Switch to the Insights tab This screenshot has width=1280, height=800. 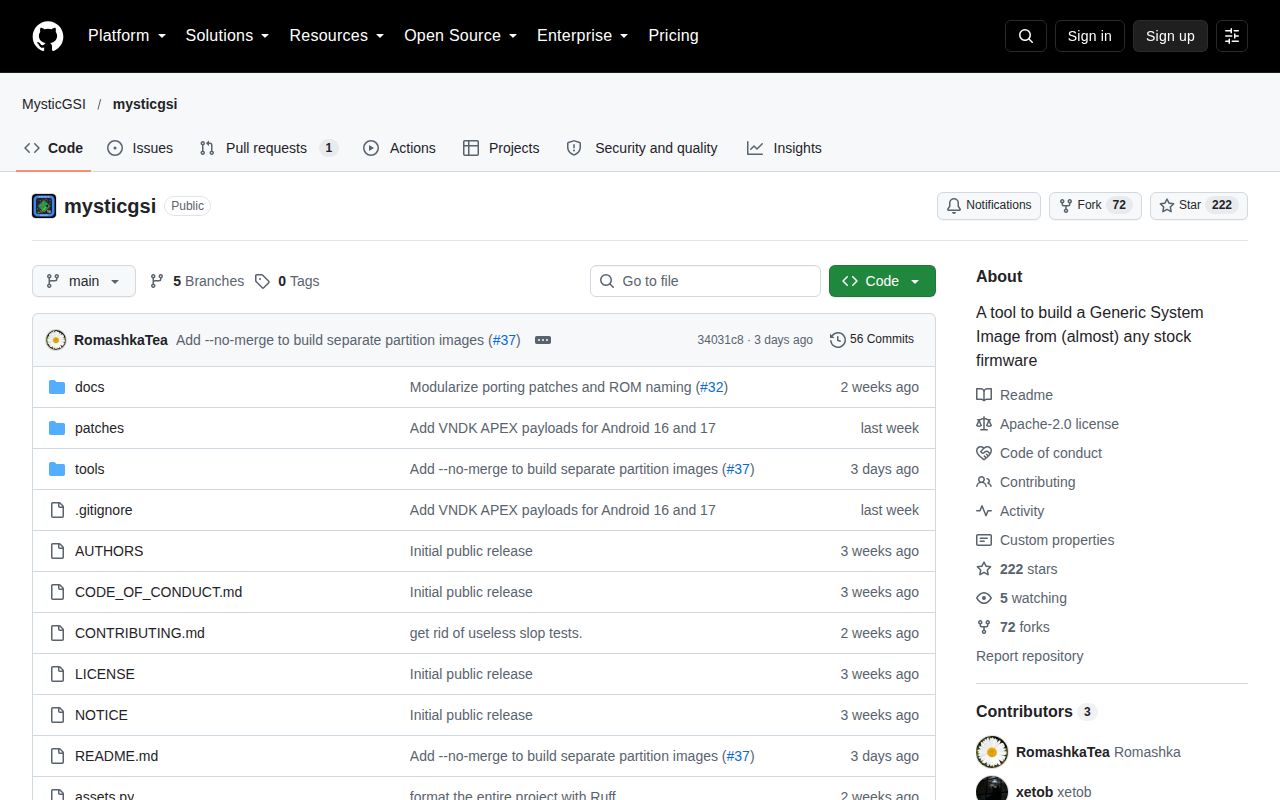click(x=784, y=148)
